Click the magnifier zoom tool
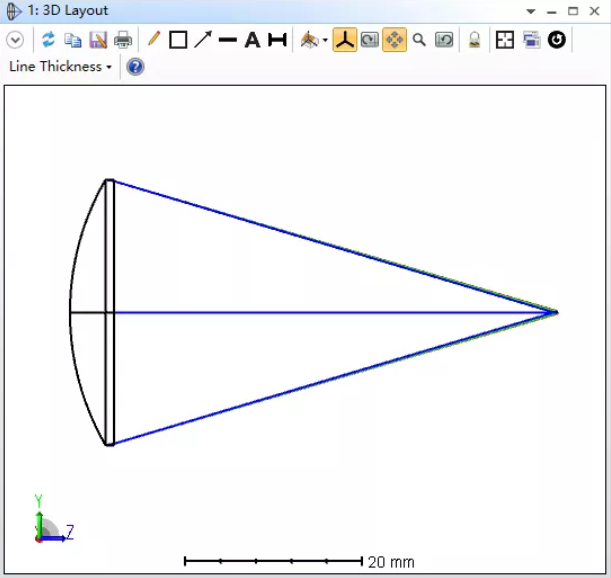This screenshot has width=611, height=578. point(420,40)
